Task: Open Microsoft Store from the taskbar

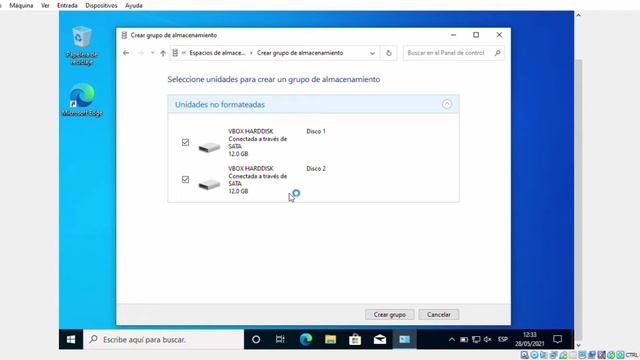Action: click(355, 339)
